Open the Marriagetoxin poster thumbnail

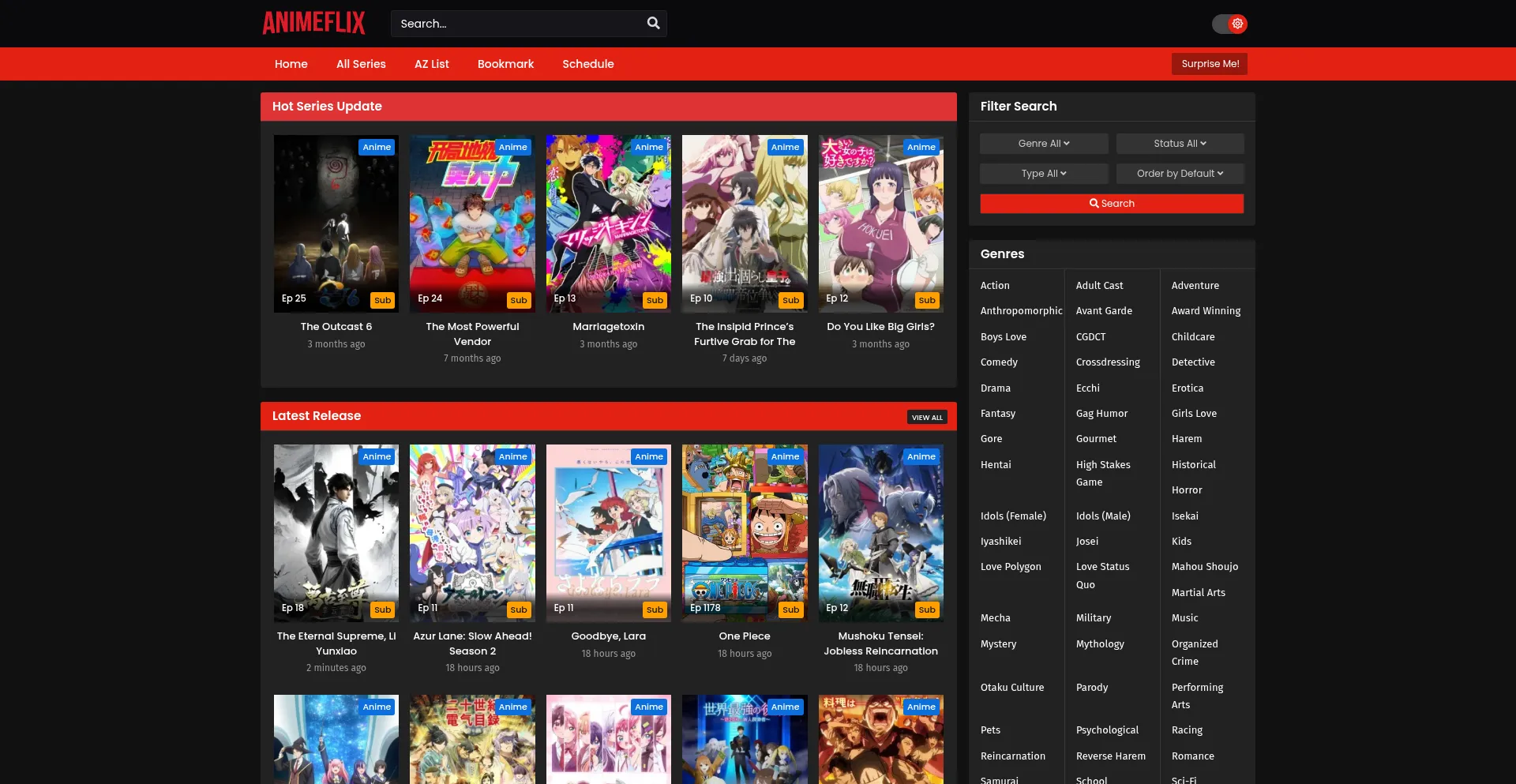(609, 223)
